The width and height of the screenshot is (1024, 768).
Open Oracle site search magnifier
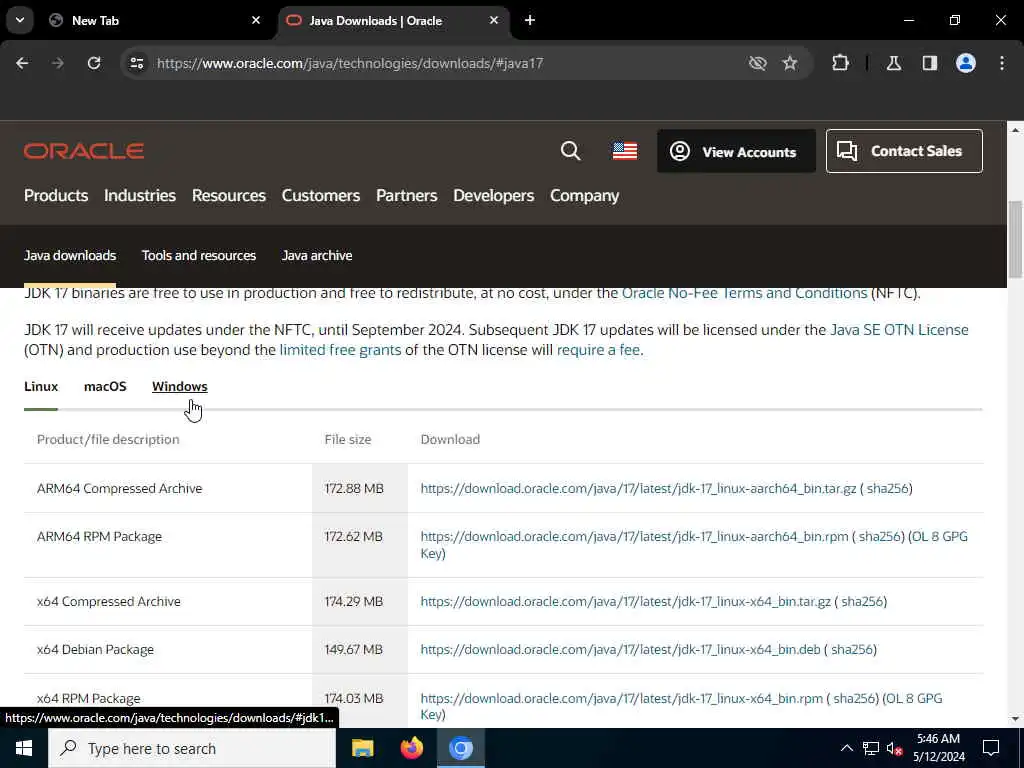tap(570, 151)
